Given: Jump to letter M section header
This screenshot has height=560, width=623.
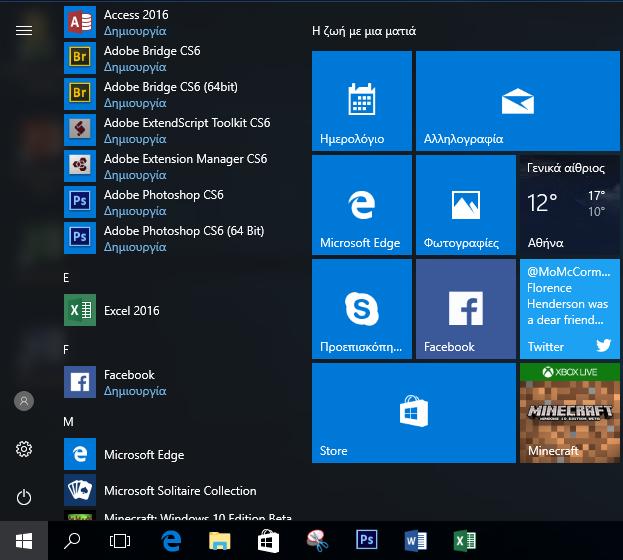Looking at the screenshot, I should (68, 422).
